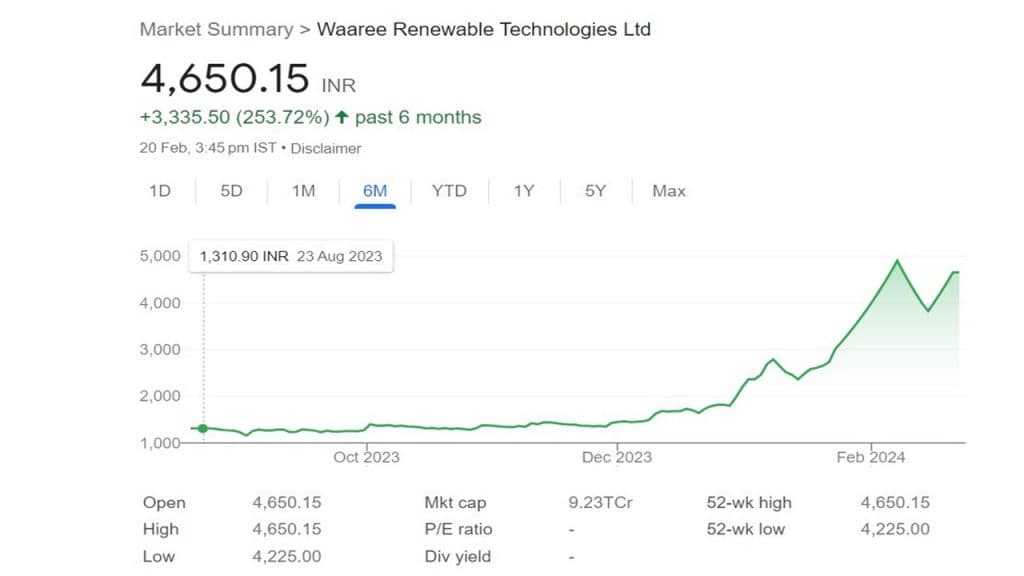Click the Mkt cap value 9.23TCr
This screenshot has width=1024, height=576.
point(600,503)
